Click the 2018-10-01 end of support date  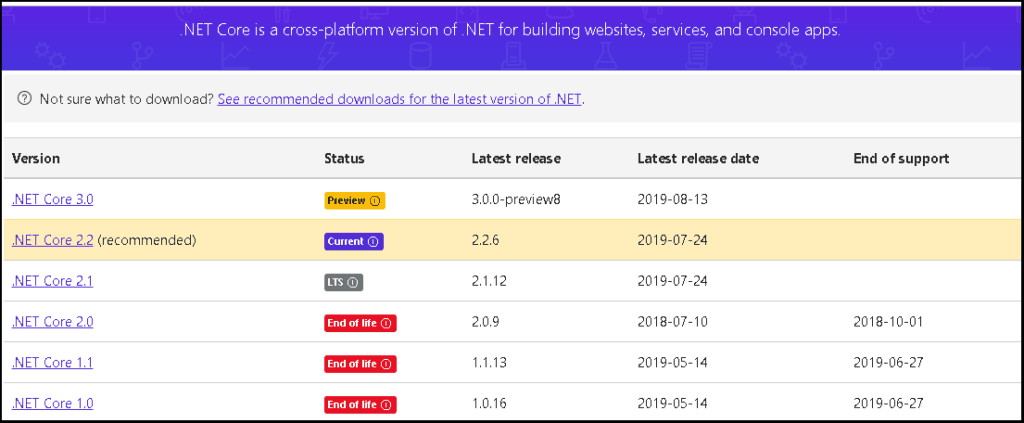(x=888, y=322)
